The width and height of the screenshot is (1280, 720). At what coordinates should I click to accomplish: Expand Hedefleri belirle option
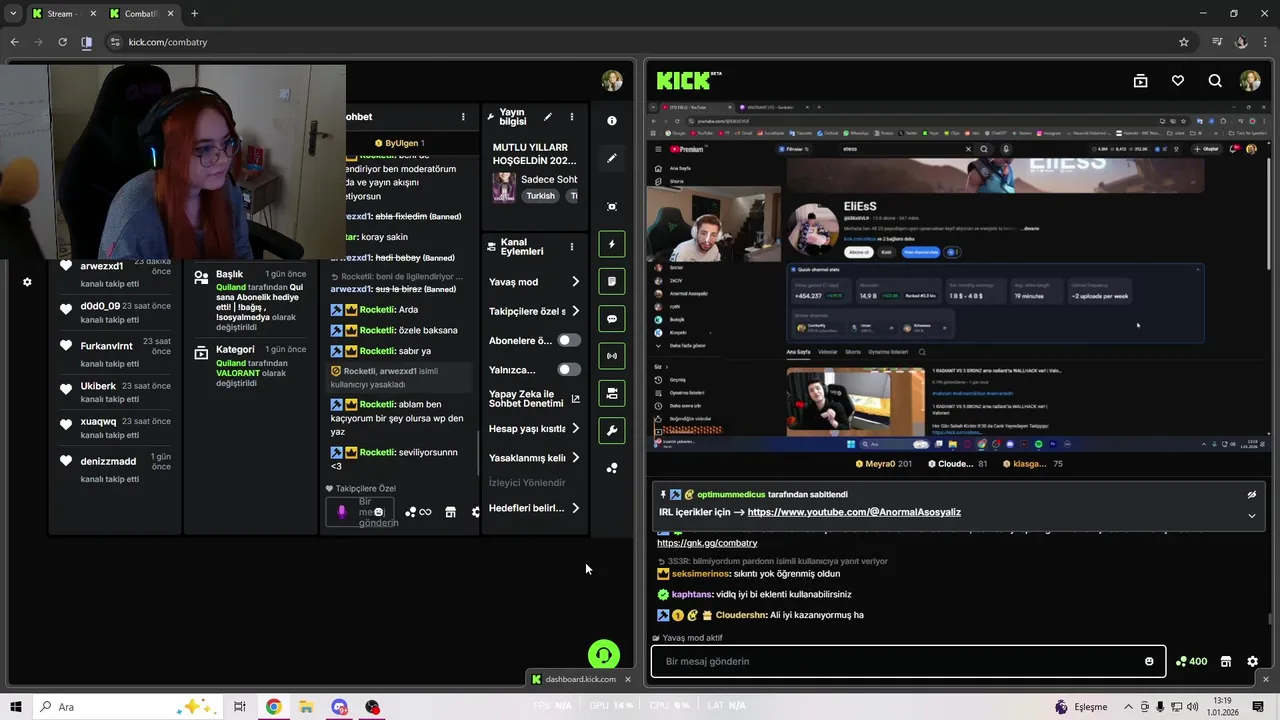coord(534,508)
